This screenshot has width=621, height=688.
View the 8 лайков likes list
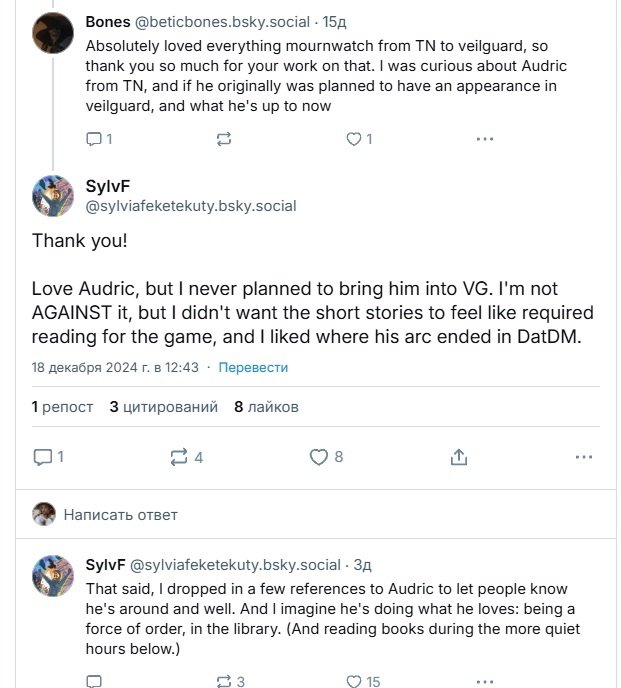(266, 407)
